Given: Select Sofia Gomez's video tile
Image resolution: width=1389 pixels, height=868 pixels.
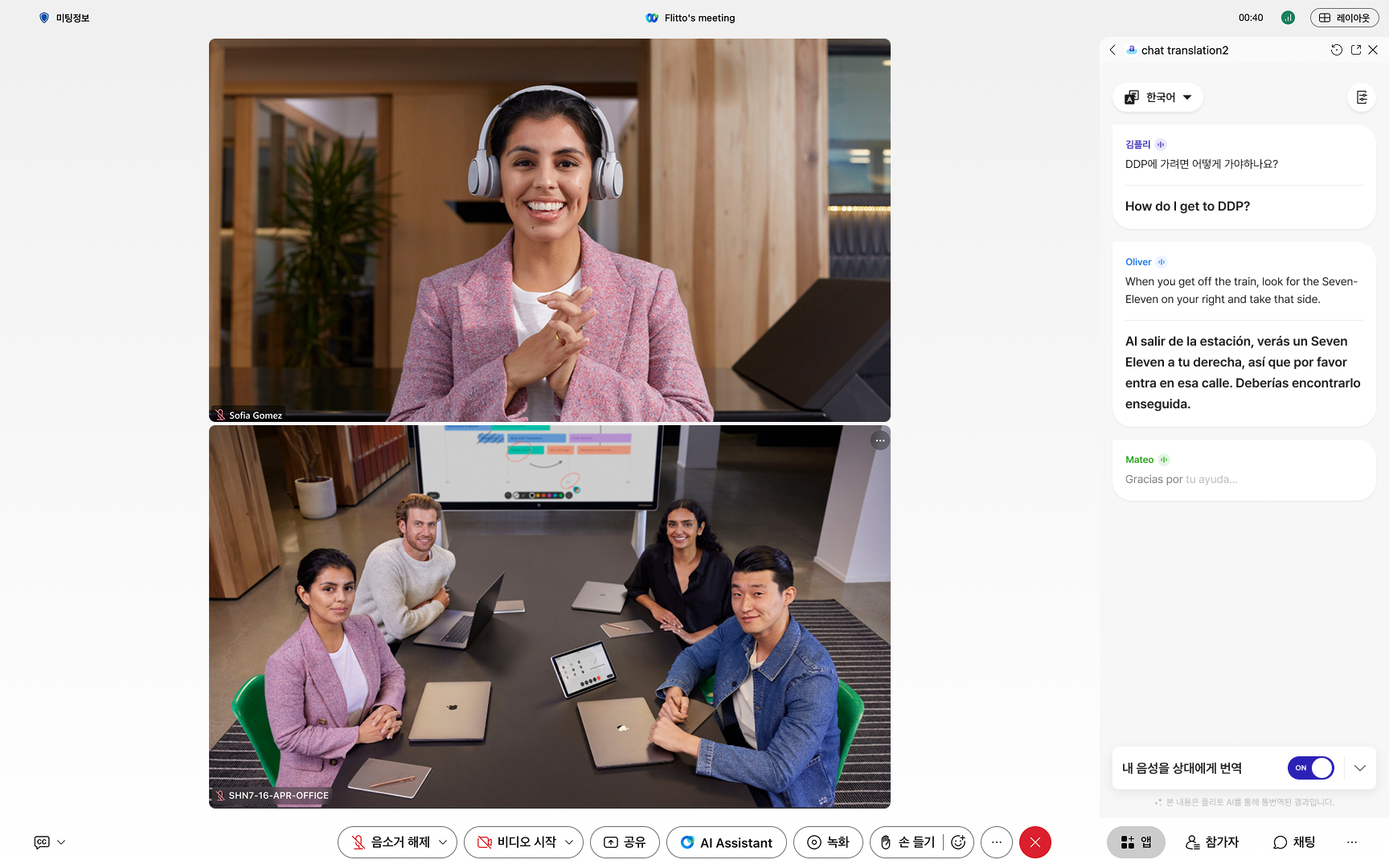Looking at the screenshot, I should click(x=549, y=230).
